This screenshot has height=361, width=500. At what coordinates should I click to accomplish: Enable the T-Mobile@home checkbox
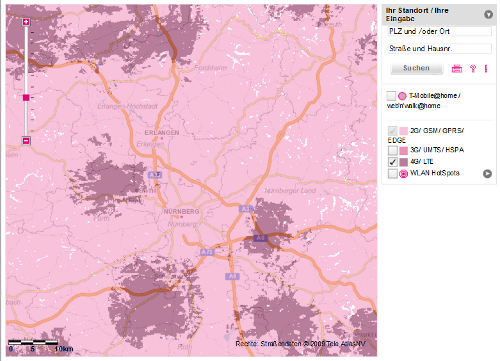391,96
